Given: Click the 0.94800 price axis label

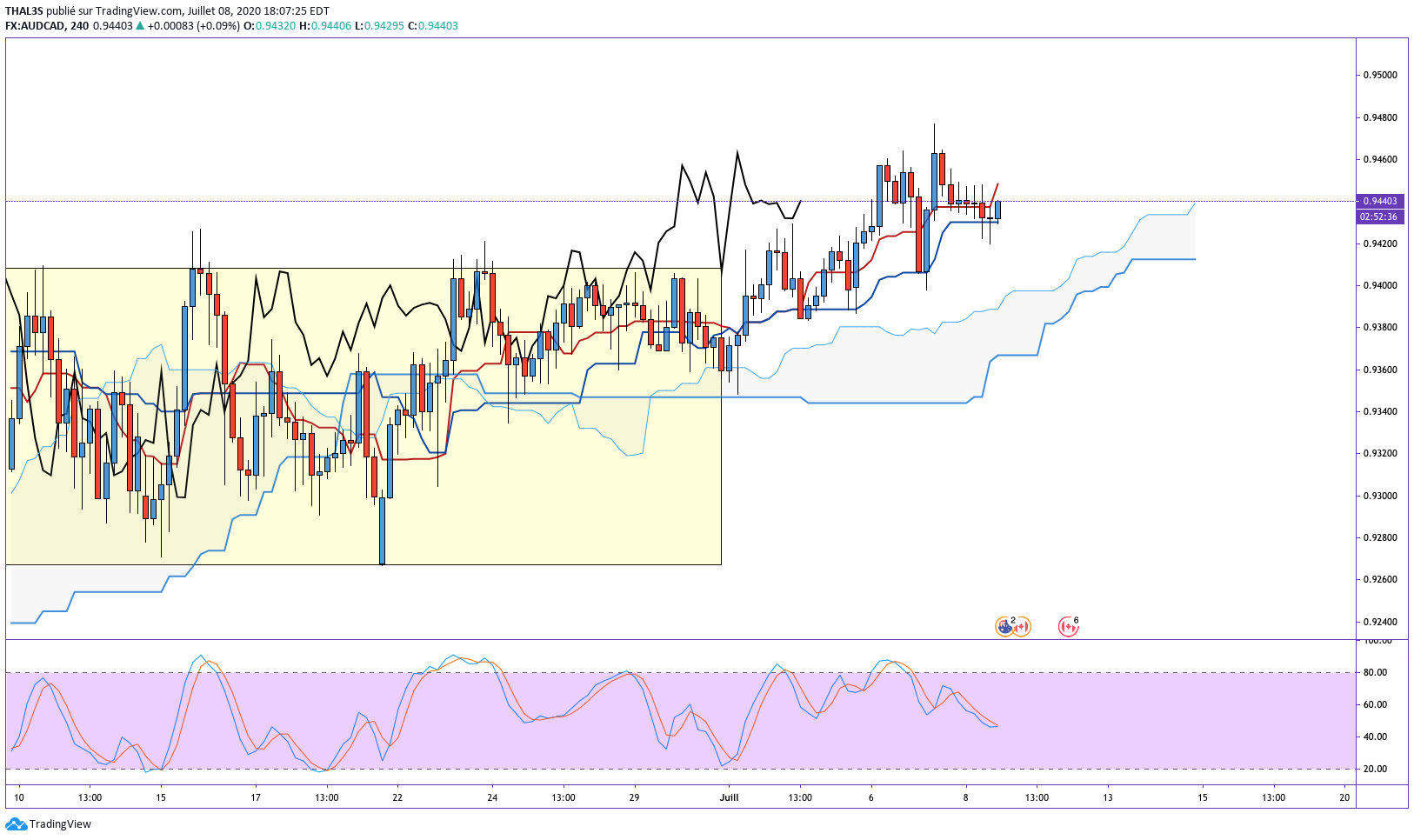Looking at the screenshot, I should click(1380, 117).
